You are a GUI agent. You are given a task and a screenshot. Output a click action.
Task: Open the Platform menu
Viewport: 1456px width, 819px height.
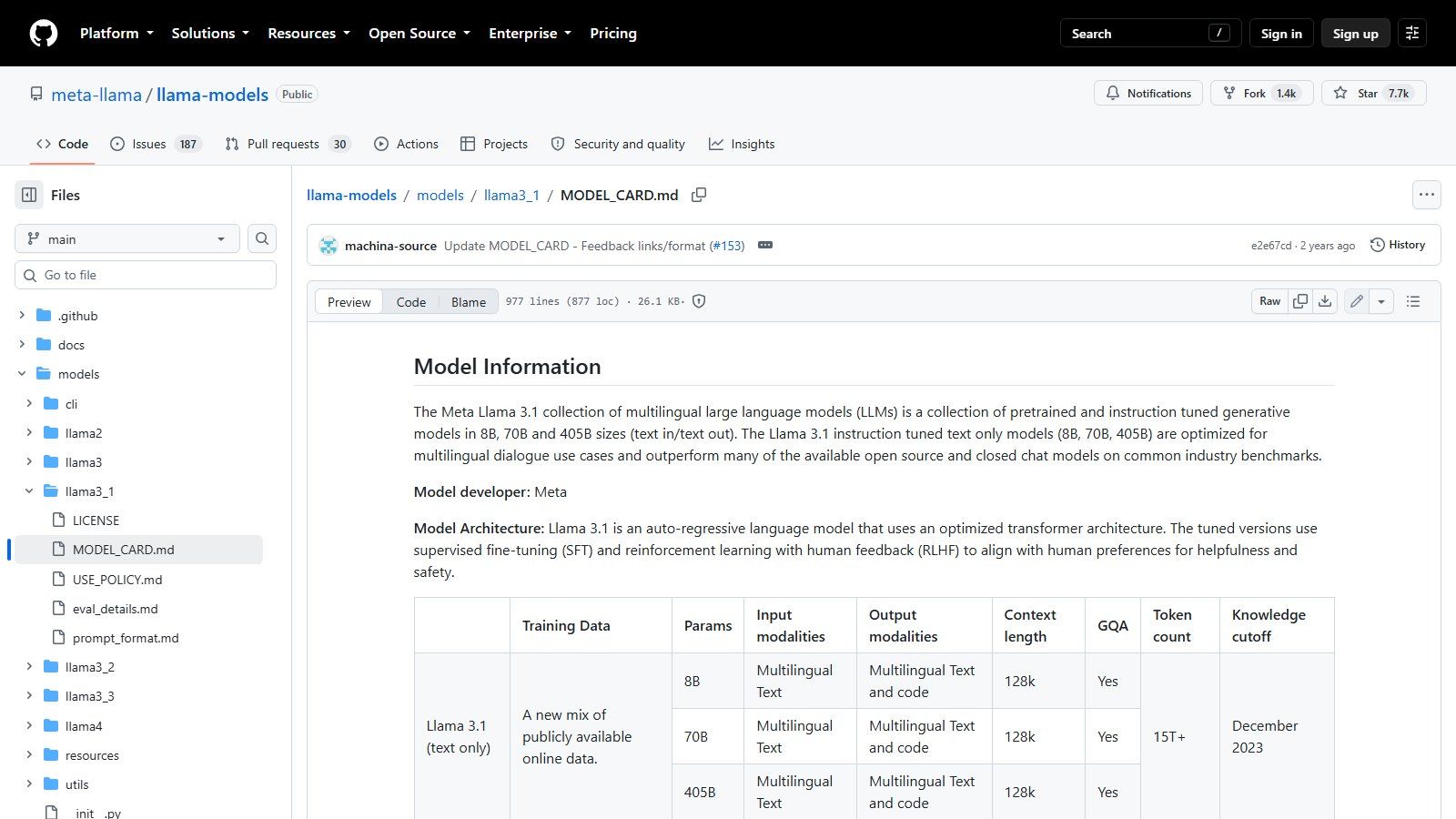point(116,34)
